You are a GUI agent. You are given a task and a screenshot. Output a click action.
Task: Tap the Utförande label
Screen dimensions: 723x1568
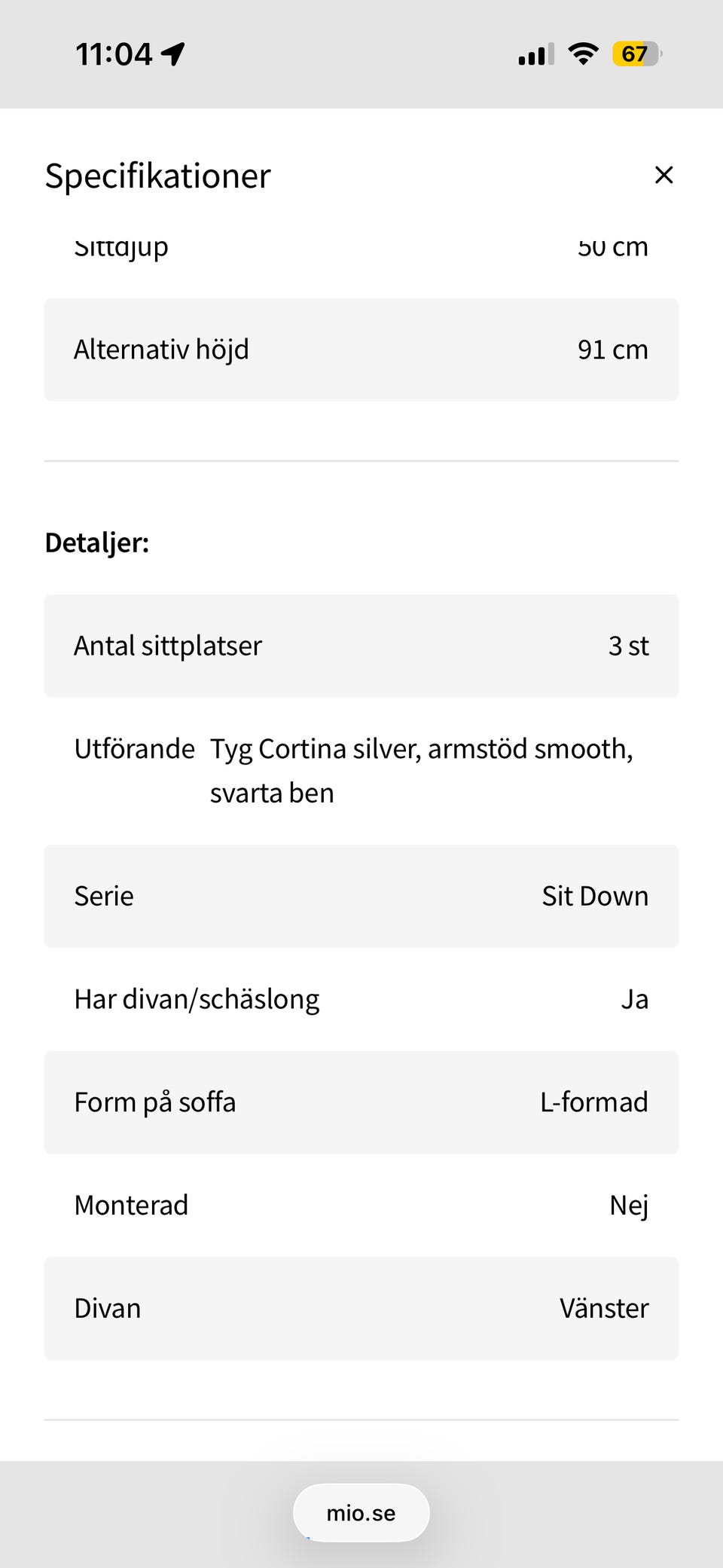click(x=134, y=749)
